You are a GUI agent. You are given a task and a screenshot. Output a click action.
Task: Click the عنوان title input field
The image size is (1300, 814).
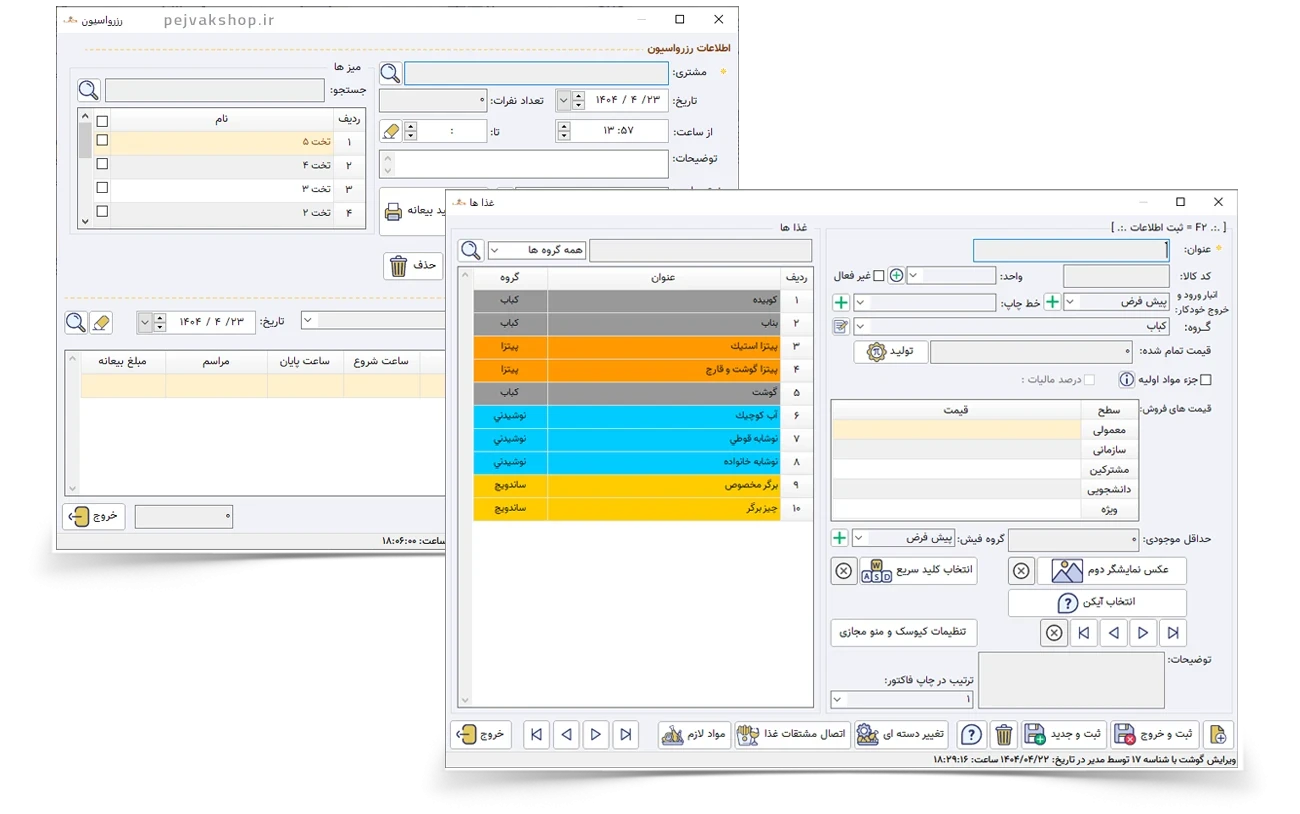point(1070,250)
